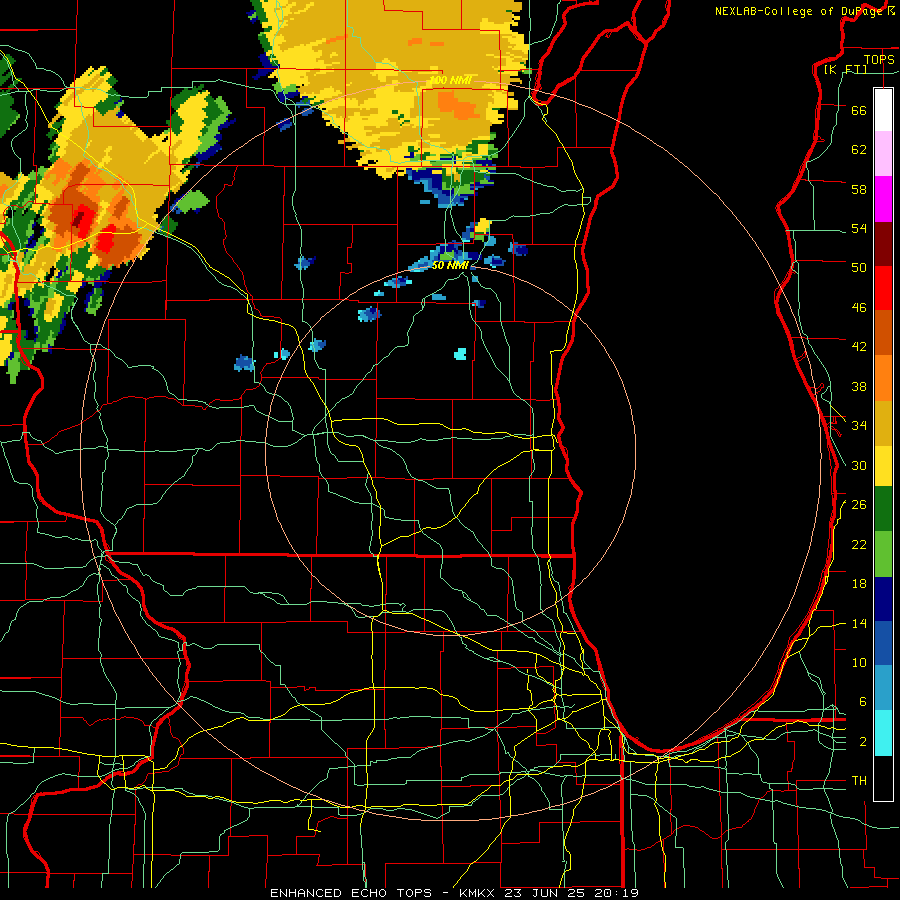Click the legend label 30

859,465
